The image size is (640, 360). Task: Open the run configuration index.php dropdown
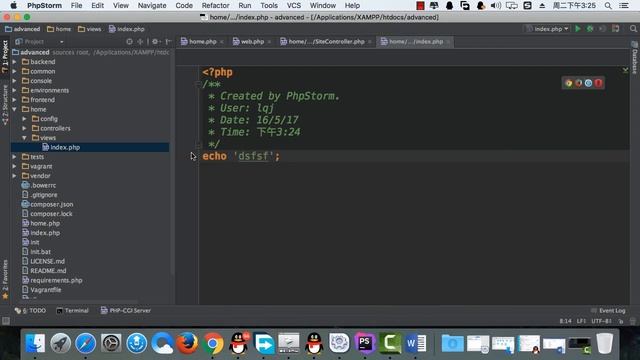tap(547, 29)
